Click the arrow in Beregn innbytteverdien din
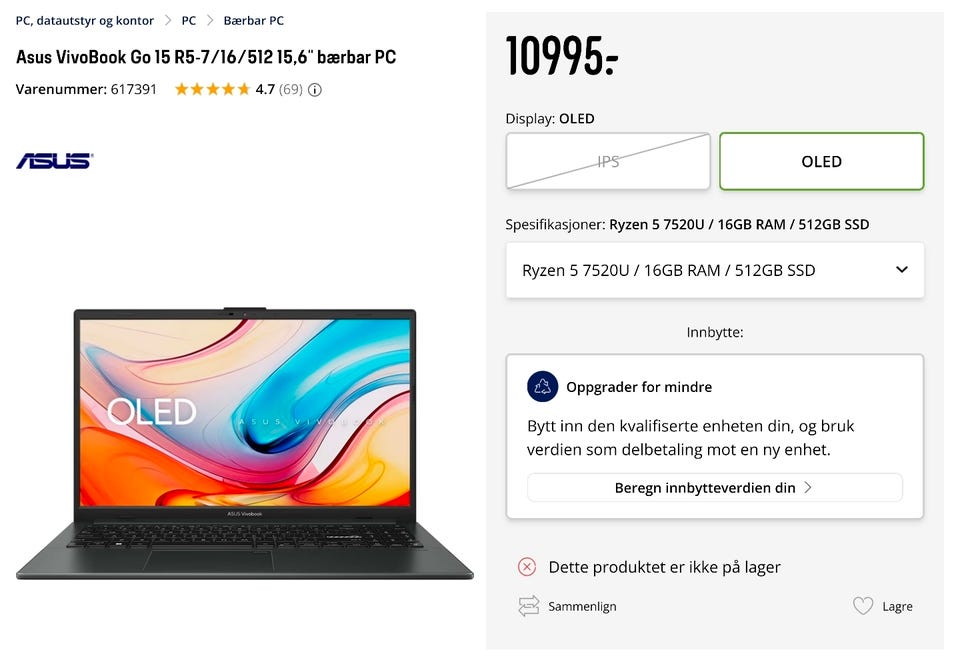The height and width of the screenshot is (662, 960). pyautogui.click(x=808, y=487)
